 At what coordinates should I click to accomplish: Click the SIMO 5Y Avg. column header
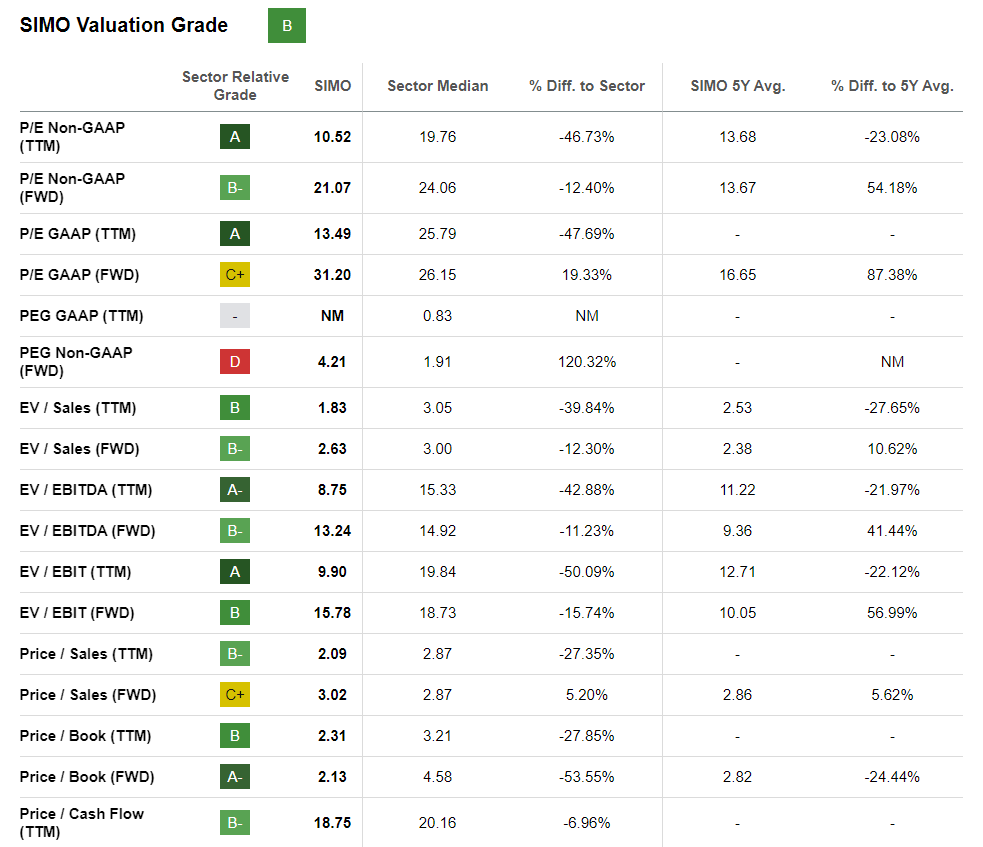click(x=738, y=86)
